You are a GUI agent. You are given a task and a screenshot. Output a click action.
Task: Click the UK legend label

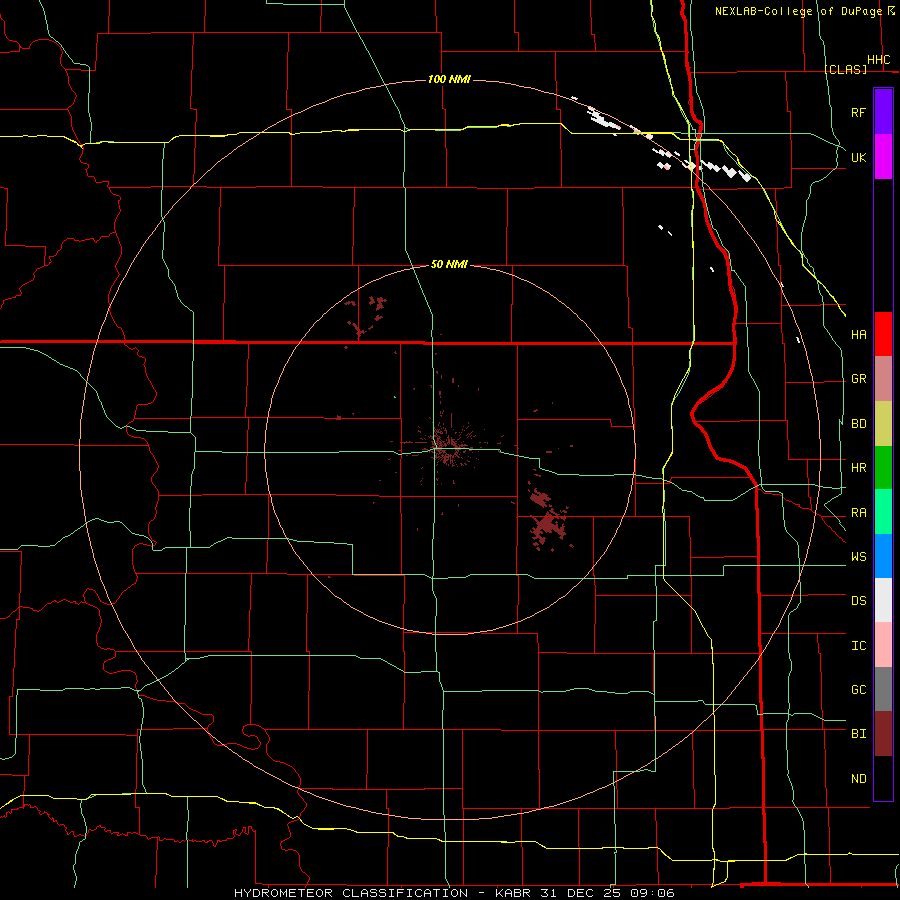[858, 157]
